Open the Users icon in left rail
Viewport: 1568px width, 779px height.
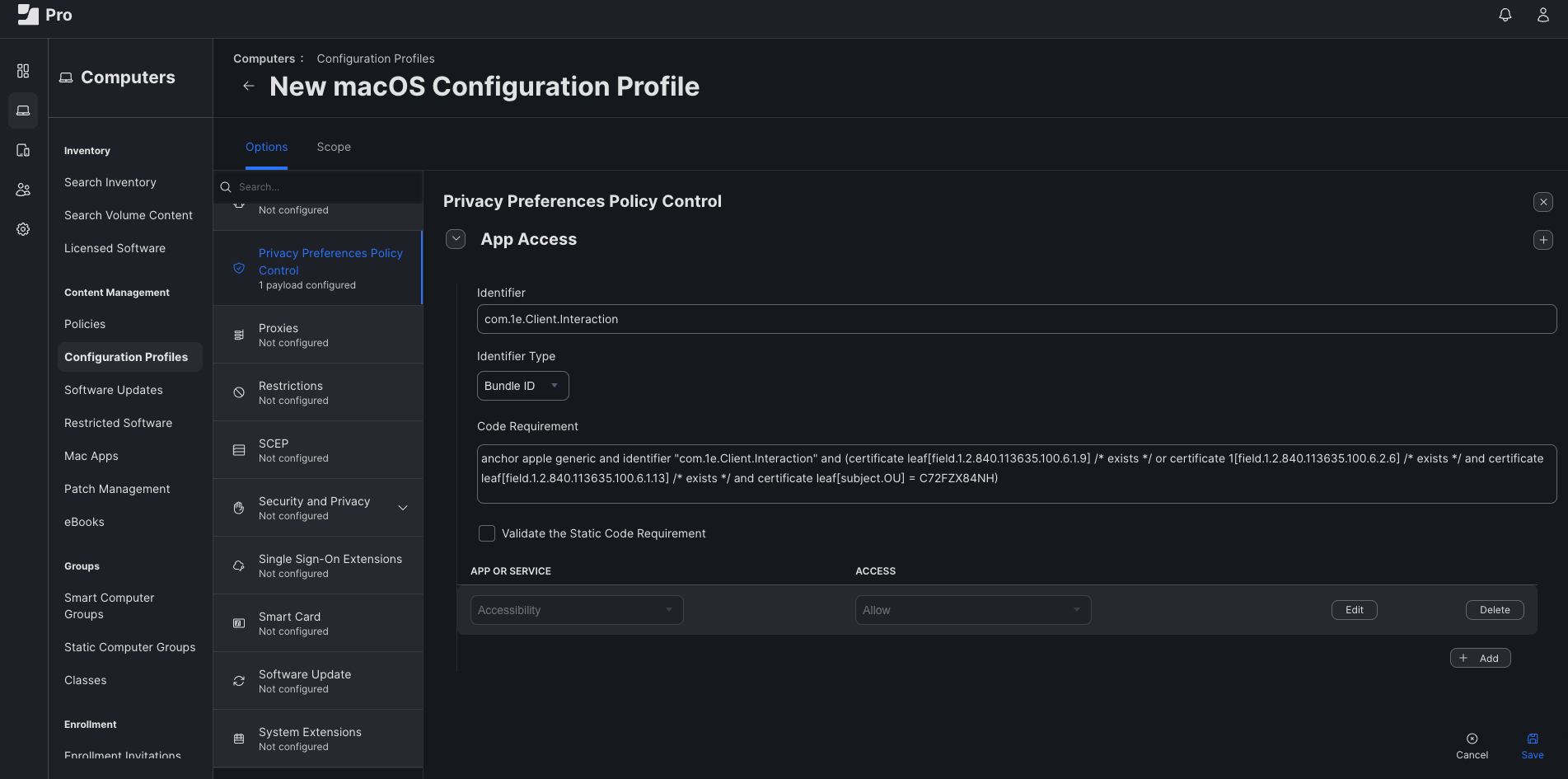(23, 190)
